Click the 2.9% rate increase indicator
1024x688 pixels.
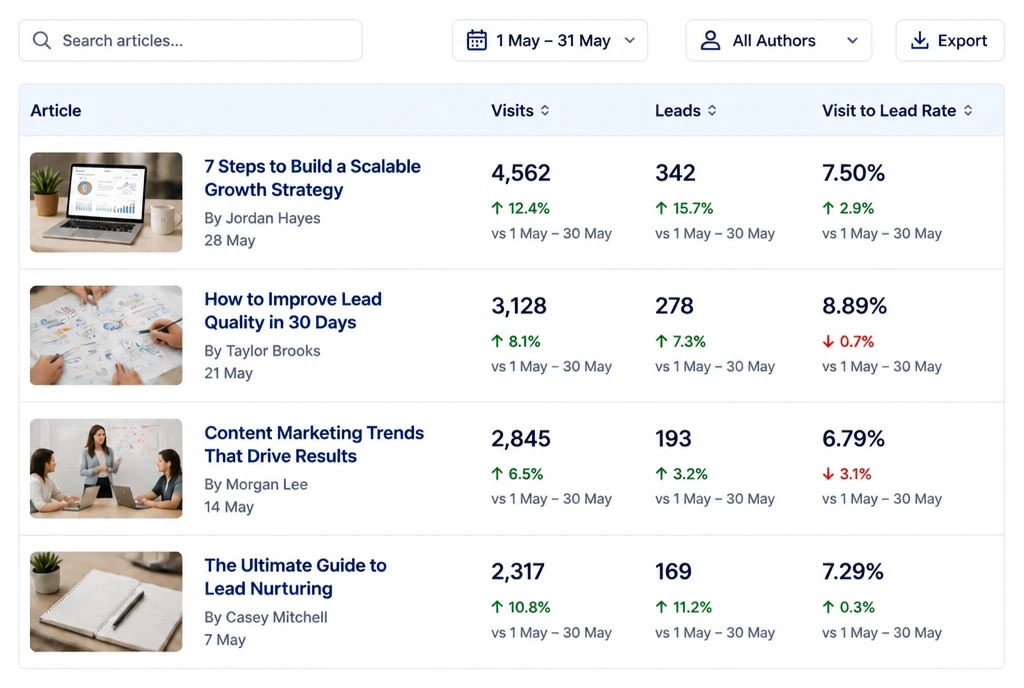click(x=848, y=208)
